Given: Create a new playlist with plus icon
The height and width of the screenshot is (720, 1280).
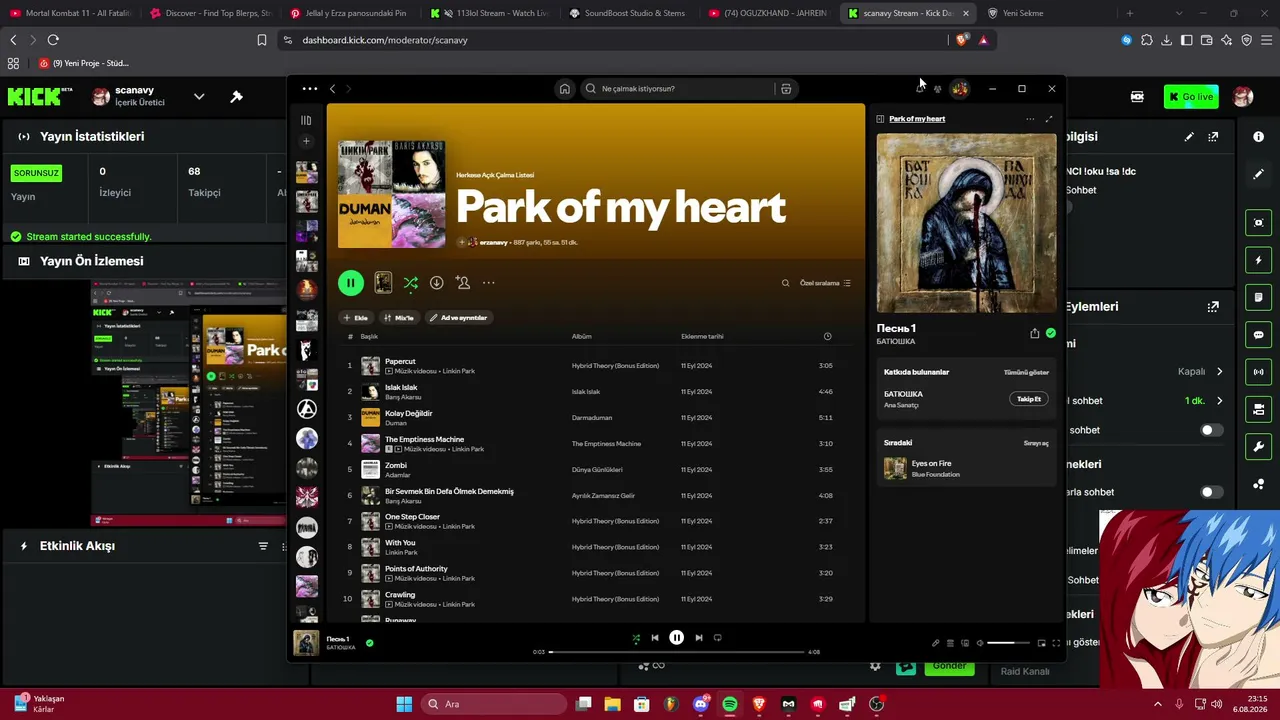Looking at the screenshot, I should pyautogui.click(x=306, y=141).
